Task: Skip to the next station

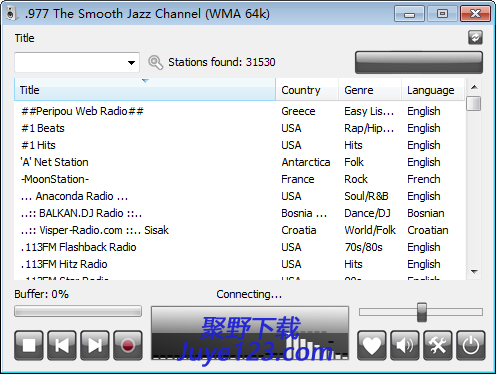Action: click(x=95, y=345)
